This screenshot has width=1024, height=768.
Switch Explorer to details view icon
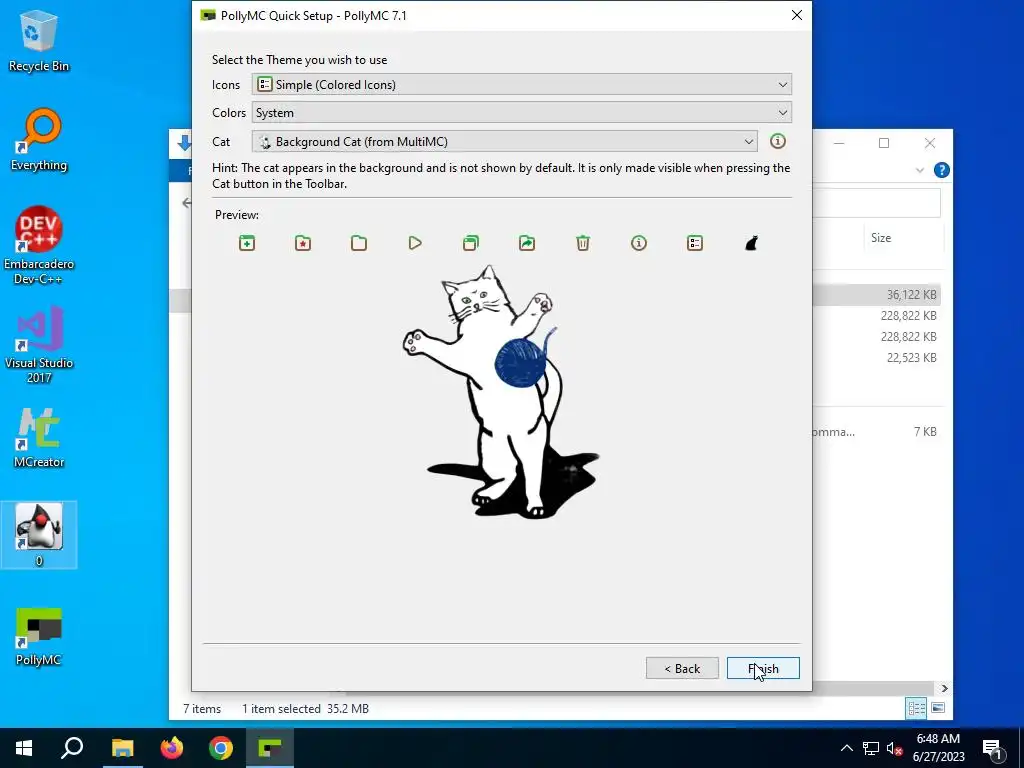pos(916,708)
